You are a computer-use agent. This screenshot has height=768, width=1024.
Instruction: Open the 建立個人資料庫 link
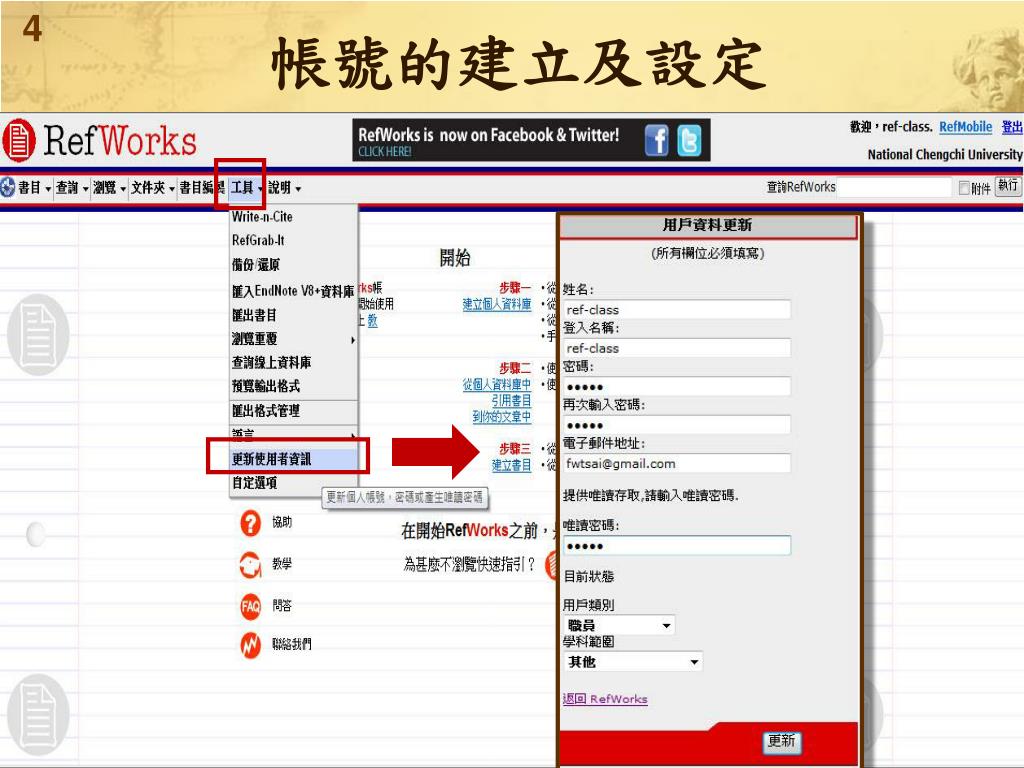496,304
